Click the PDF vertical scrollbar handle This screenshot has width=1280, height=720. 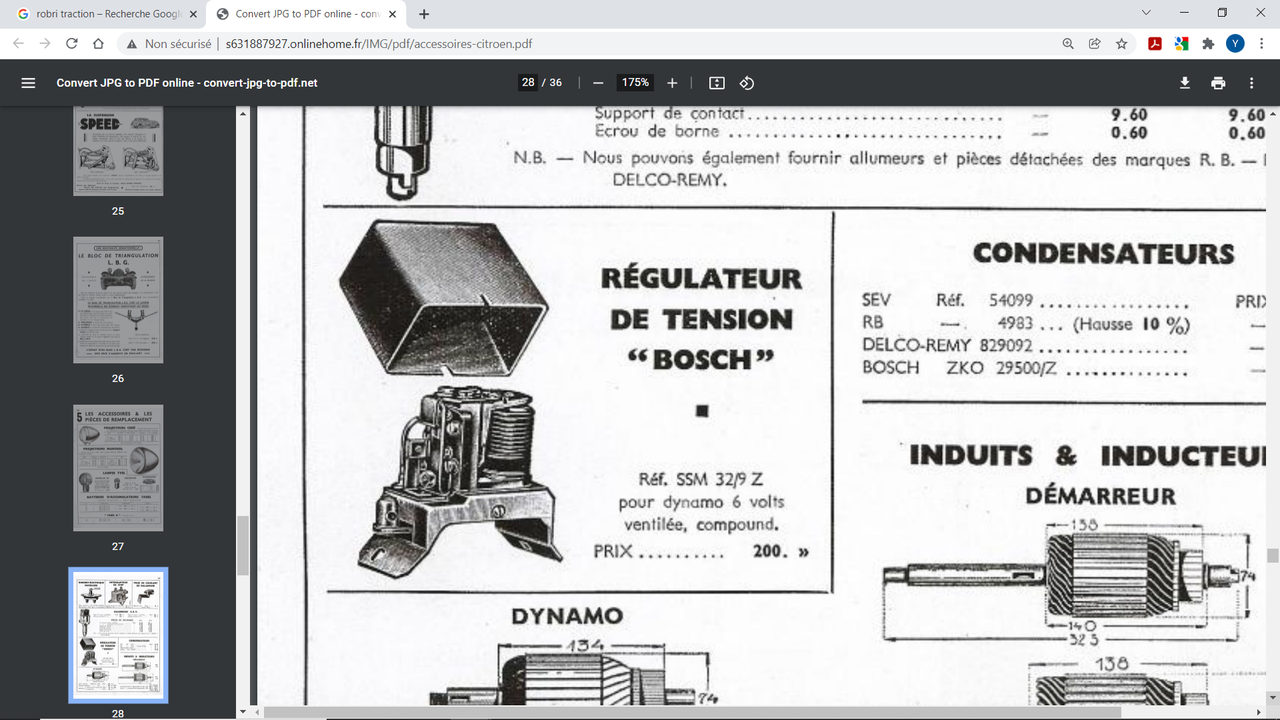tap(1273, 556)
